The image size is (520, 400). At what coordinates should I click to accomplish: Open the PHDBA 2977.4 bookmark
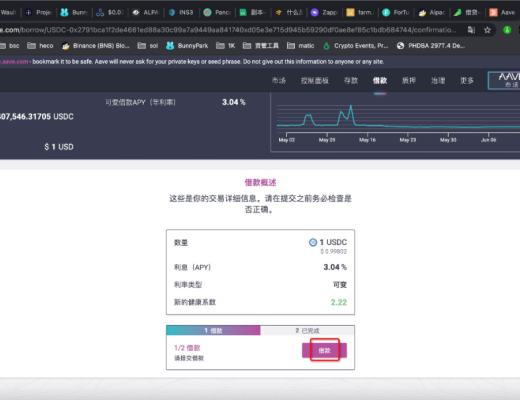point(431,46)
